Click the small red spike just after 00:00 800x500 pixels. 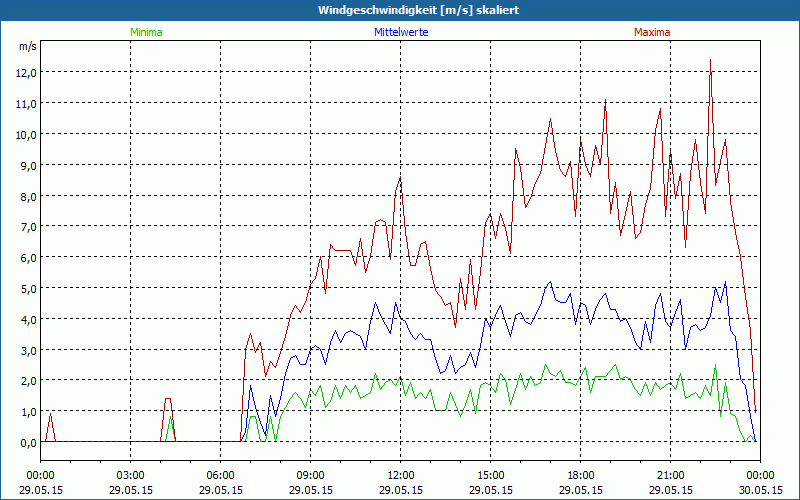pos(50,414)
